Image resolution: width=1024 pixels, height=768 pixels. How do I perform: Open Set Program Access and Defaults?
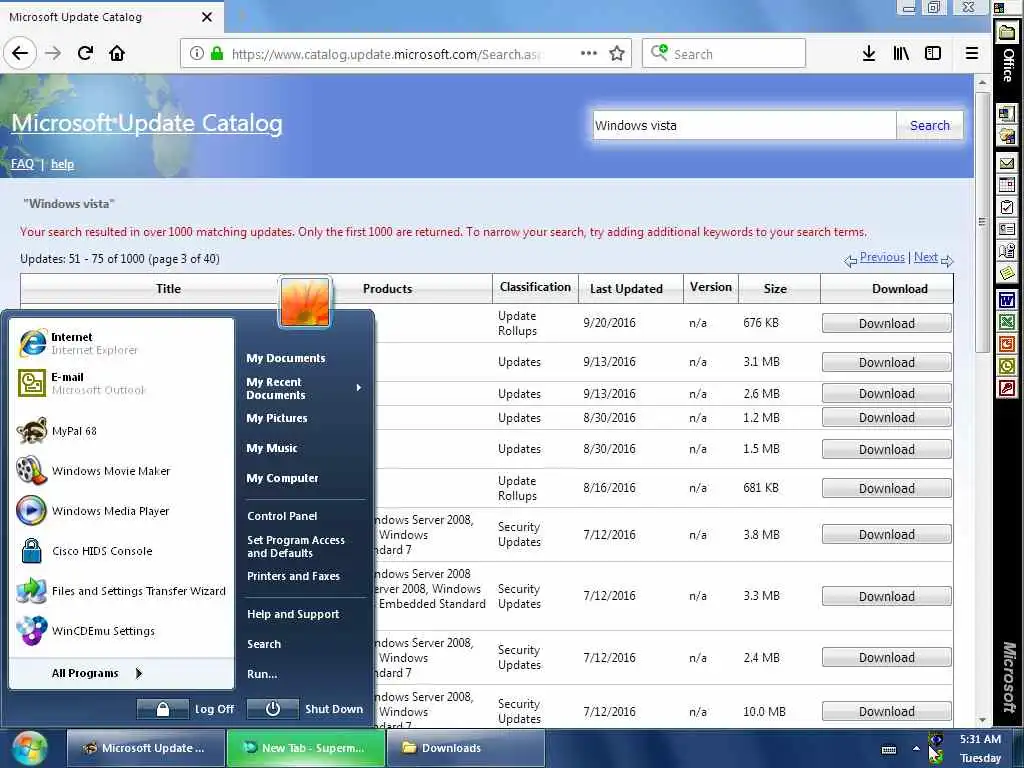point(296,547)
